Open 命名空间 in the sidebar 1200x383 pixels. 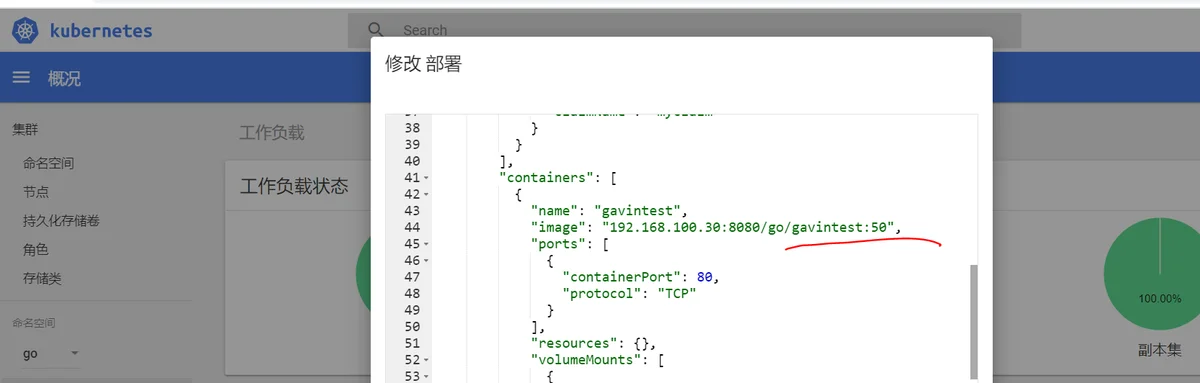point(49,163)
